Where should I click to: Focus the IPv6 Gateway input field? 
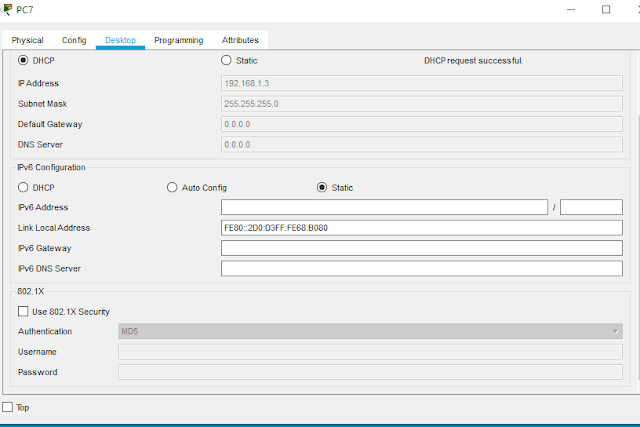tap(422, 248)
